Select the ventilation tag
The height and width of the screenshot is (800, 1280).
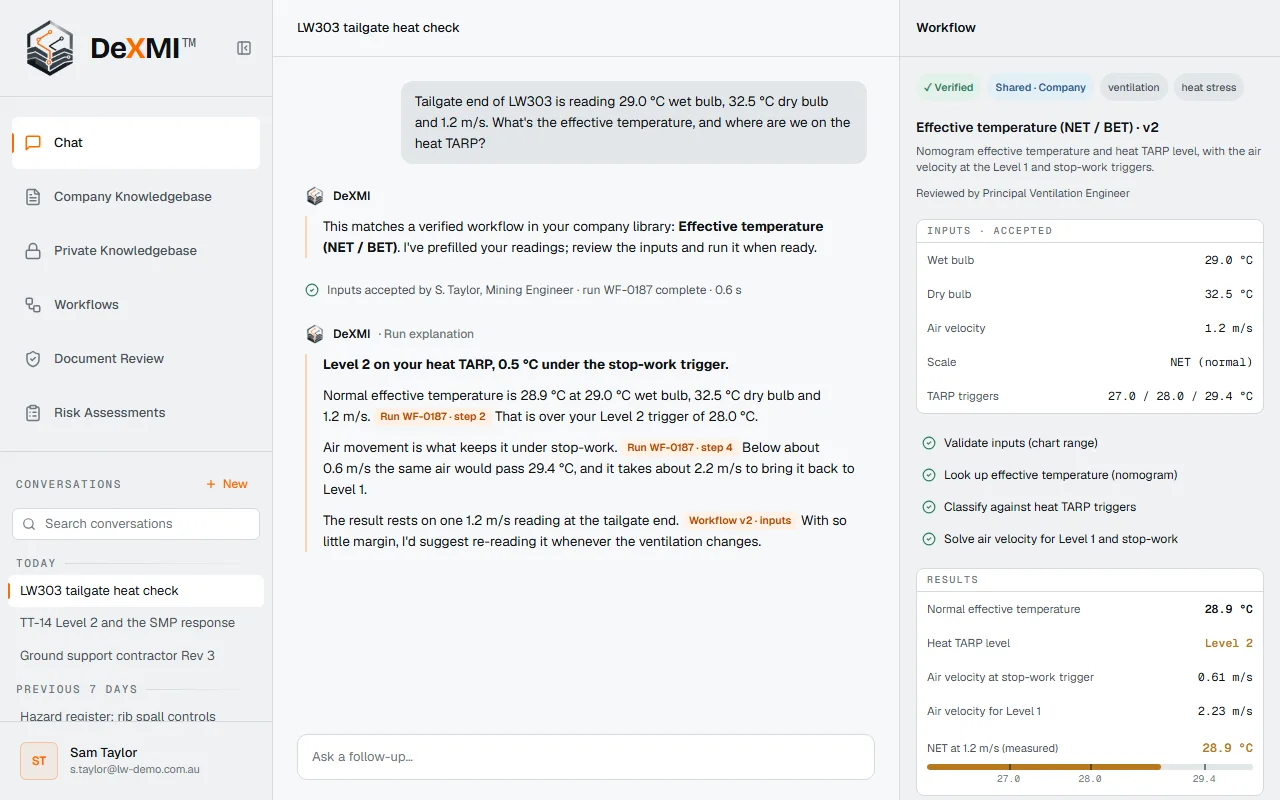pyautogui.click(x=1133, y=88)
